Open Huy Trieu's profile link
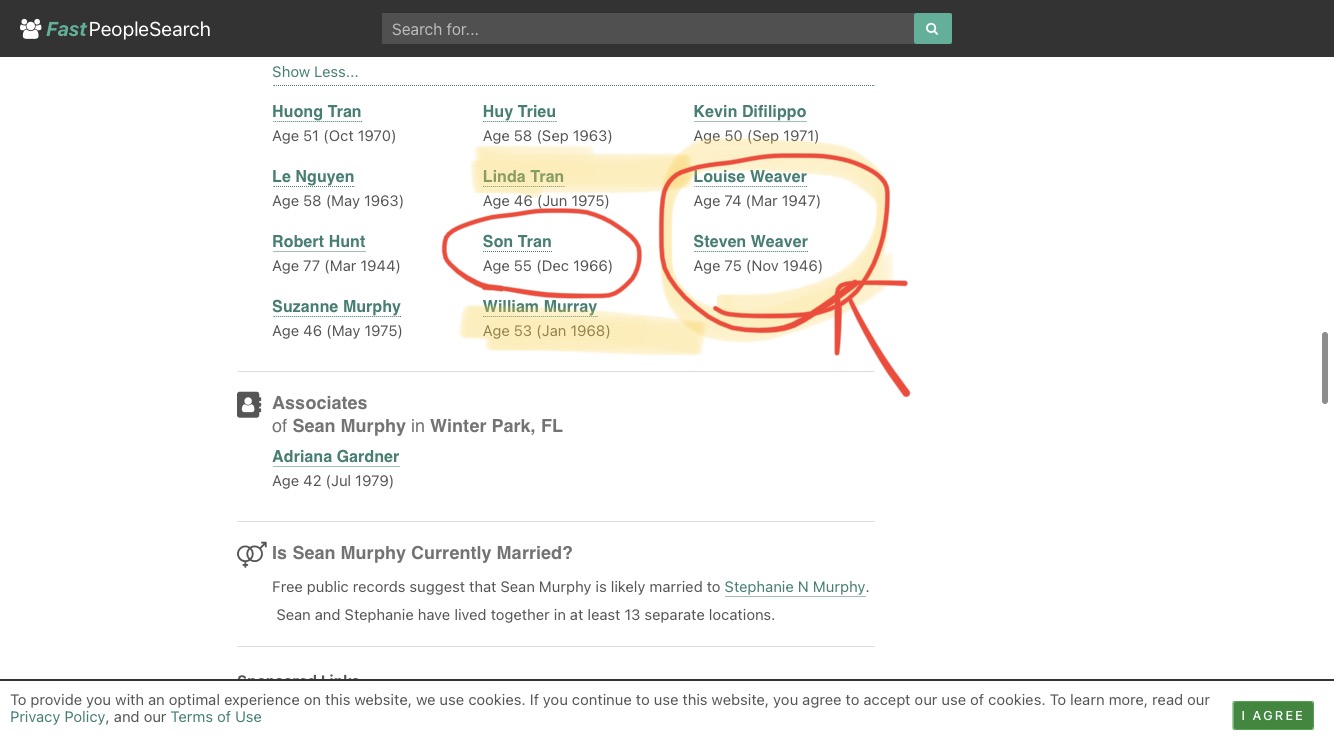 (519, 112)
